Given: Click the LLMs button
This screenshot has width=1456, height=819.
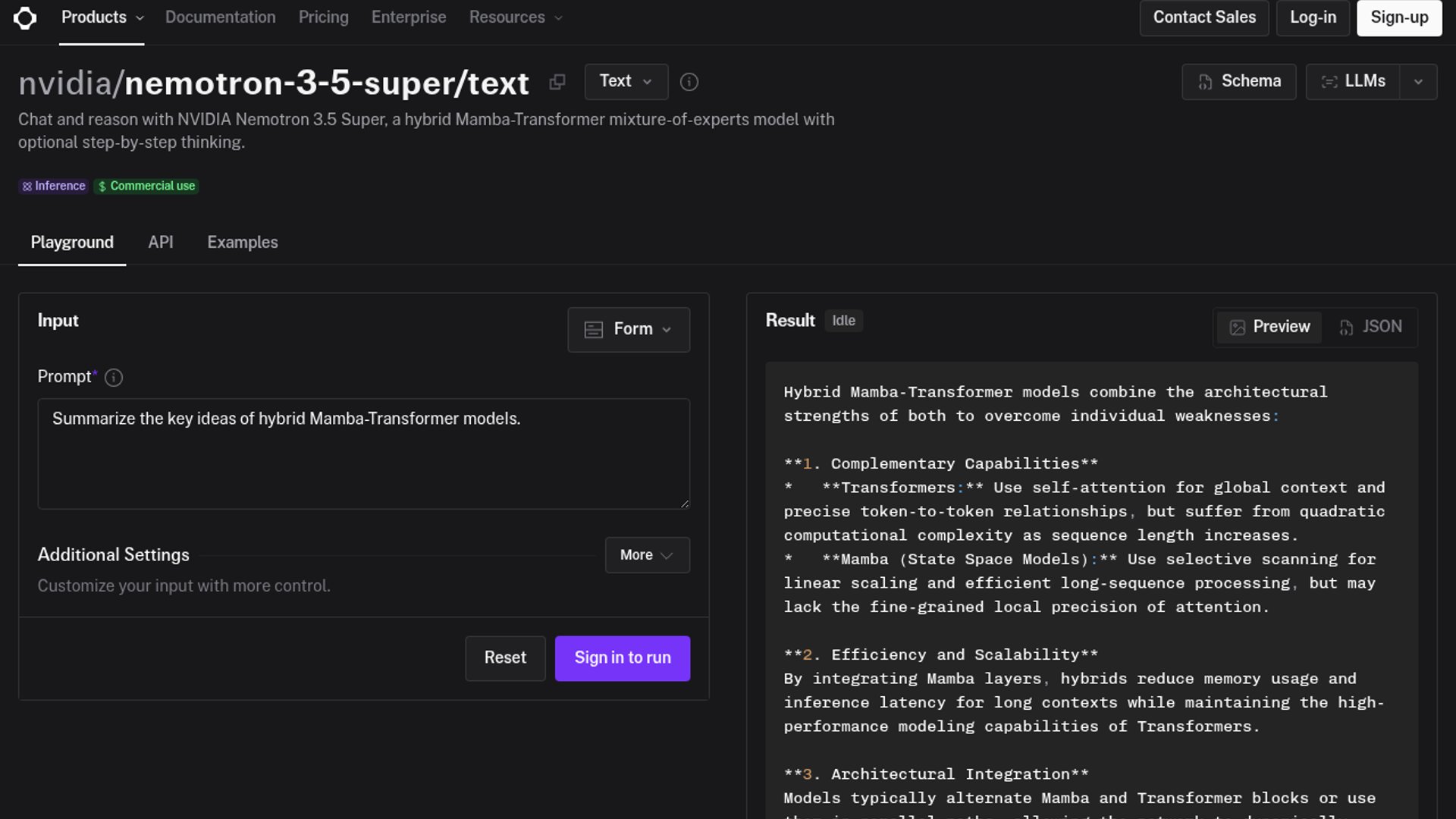Looking at the screenshot, I should pos(1353,82).
